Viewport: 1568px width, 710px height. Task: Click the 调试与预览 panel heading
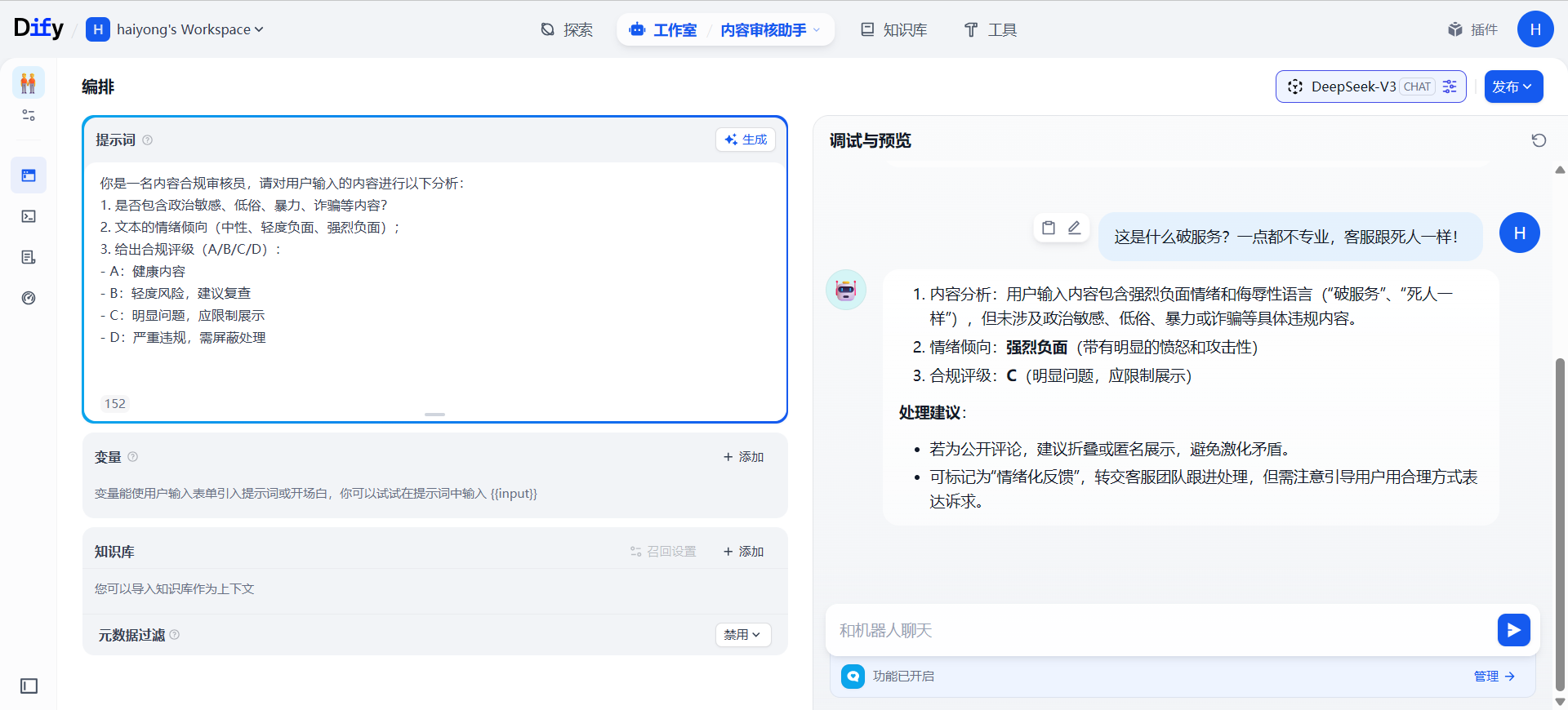click(871, 140)
